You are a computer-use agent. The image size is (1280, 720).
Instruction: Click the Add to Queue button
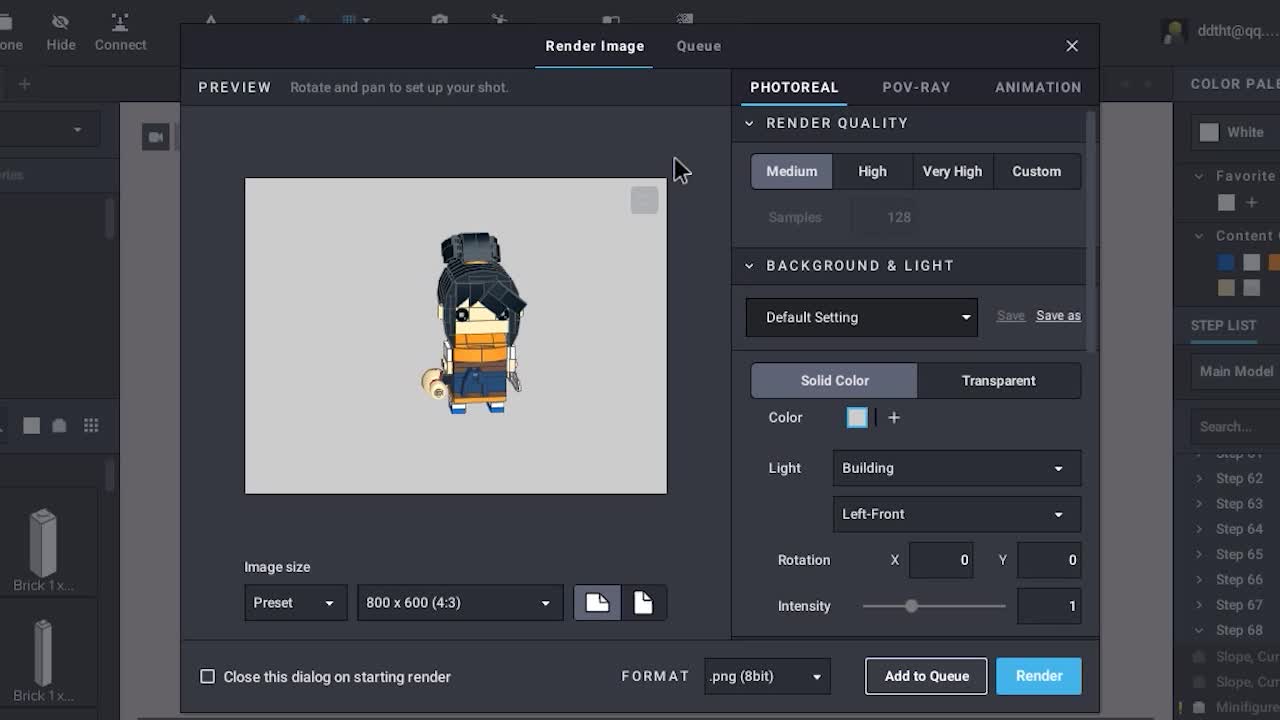tap(926, 676)
